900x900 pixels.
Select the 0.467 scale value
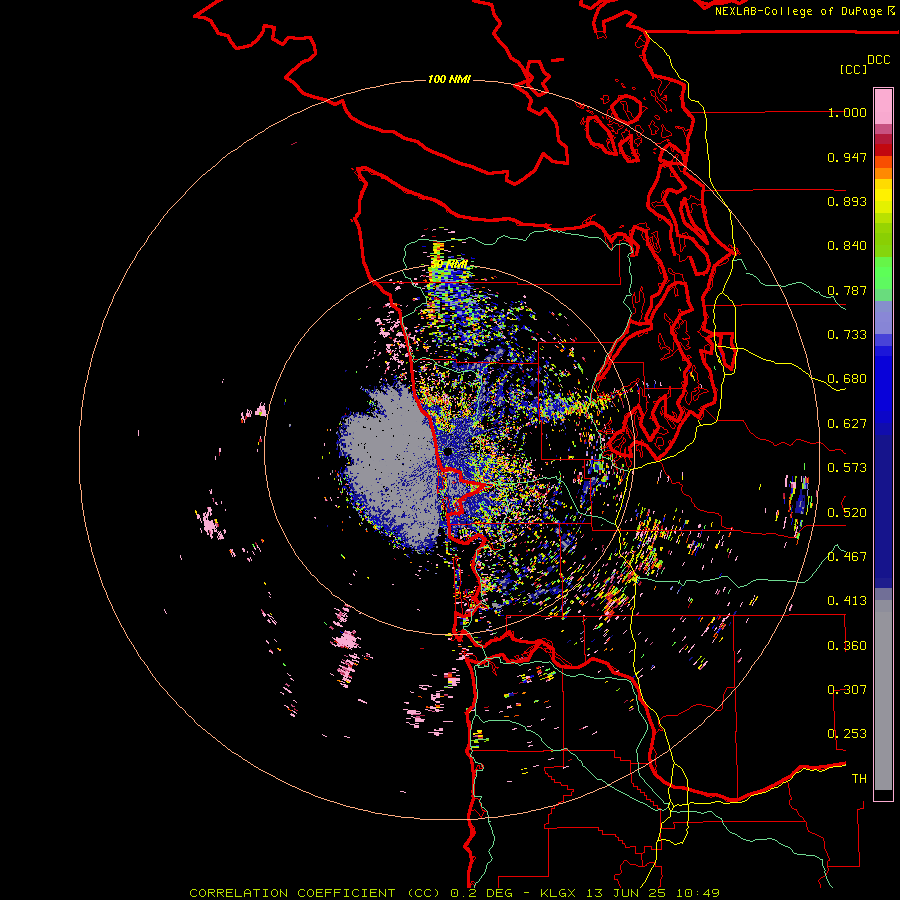pyautogui.click(x=847, y=556)
